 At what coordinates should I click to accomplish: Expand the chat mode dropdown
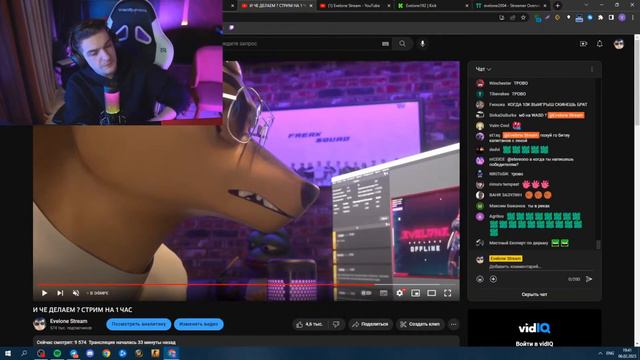[x=484, y=69]
